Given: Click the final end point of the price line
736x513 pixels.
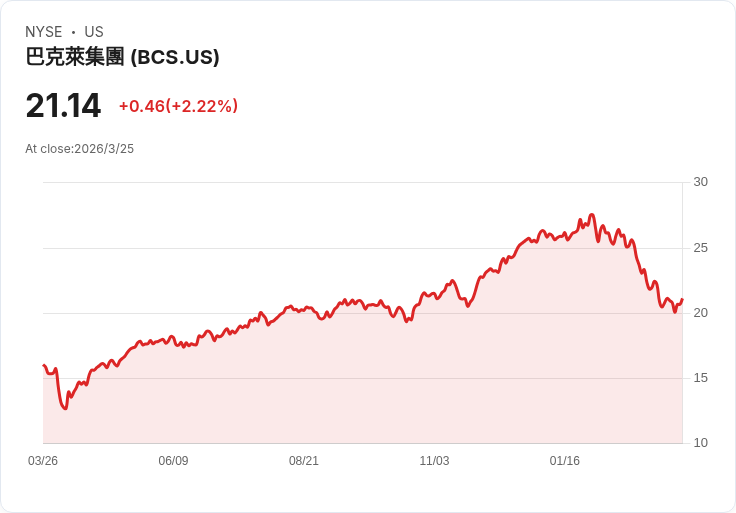Looking at the screenshot, I should click(682, 299).
